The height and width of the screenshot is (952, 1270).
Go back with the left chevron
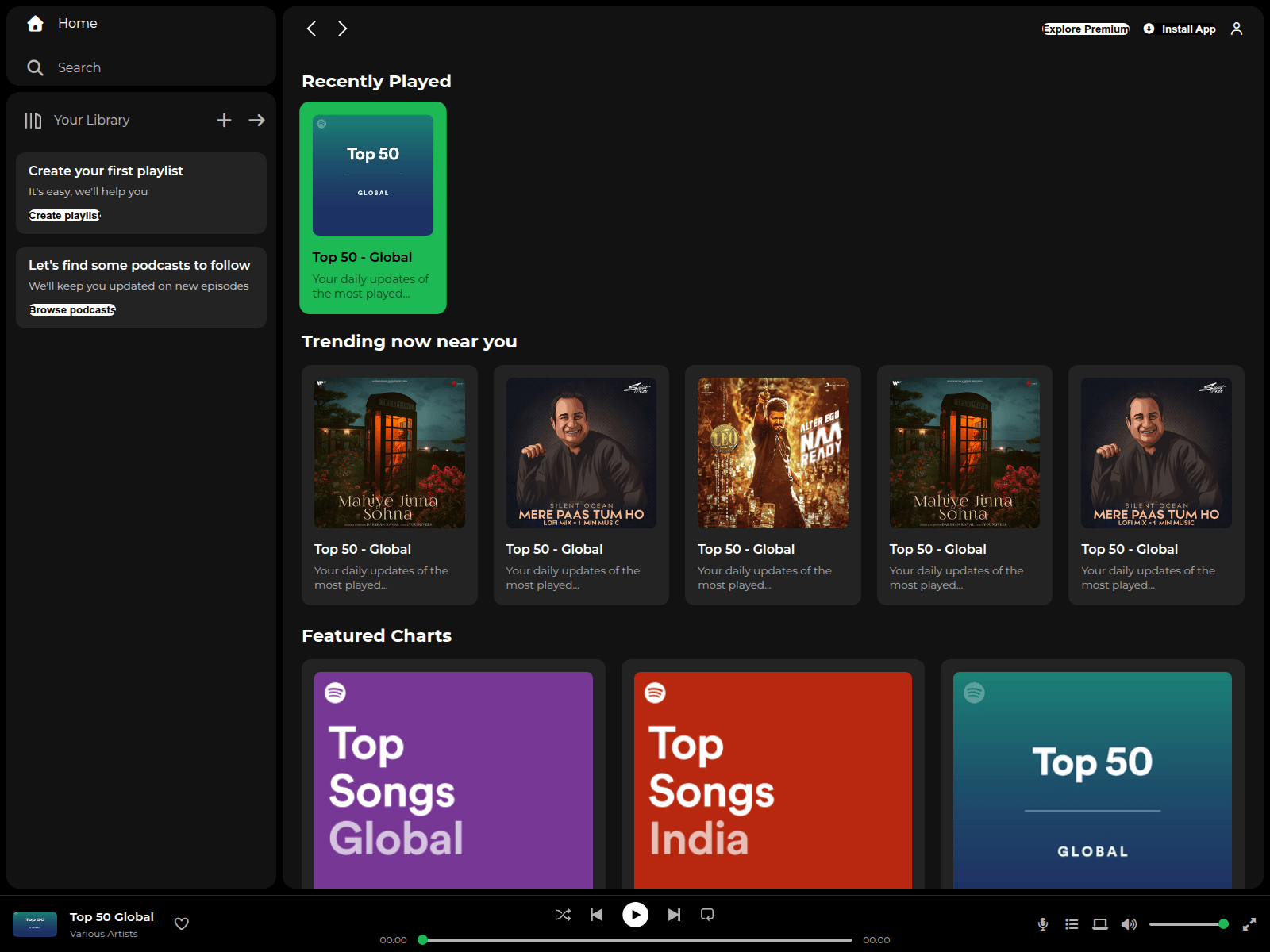pyautogui.click(x=311, y=29)
